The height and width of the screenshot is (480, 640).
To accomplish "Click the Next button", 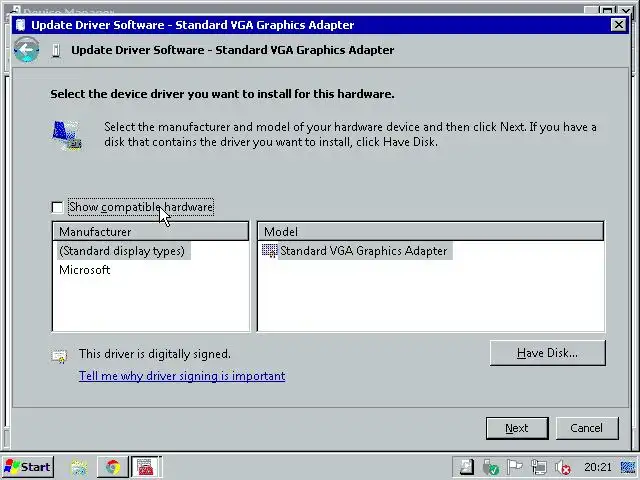I will coord(517,428).
